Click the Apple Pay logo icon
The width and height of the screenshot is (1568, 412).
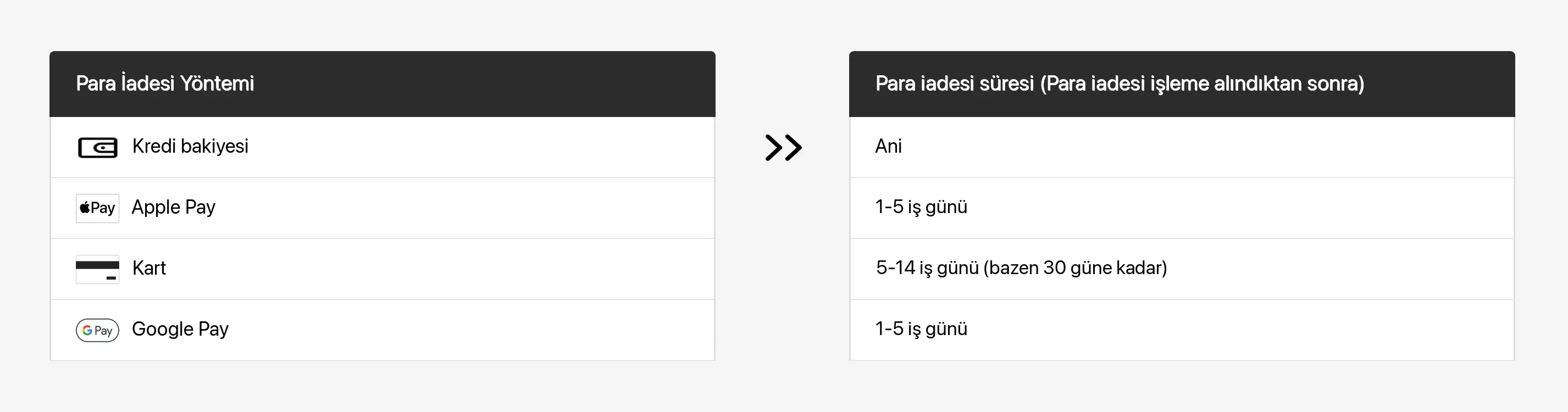[97, 208]
